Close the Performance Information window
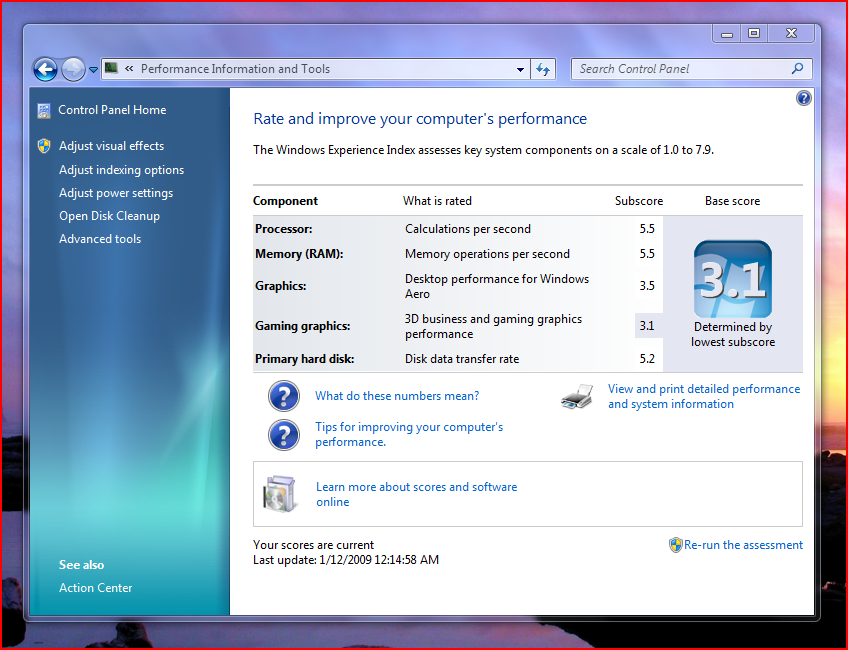Screen dimensions: 848x650 [x=791, y=34]
